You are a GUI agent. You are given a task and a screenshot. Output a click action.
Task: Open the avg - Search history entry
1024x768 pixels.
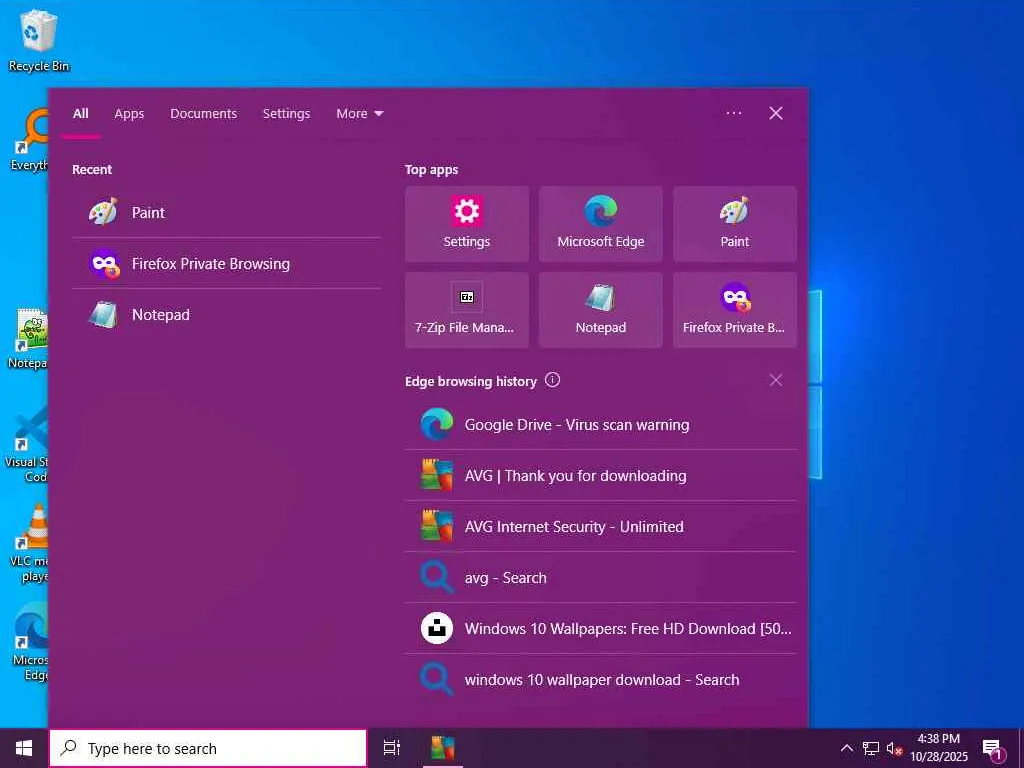coord(601,577)
